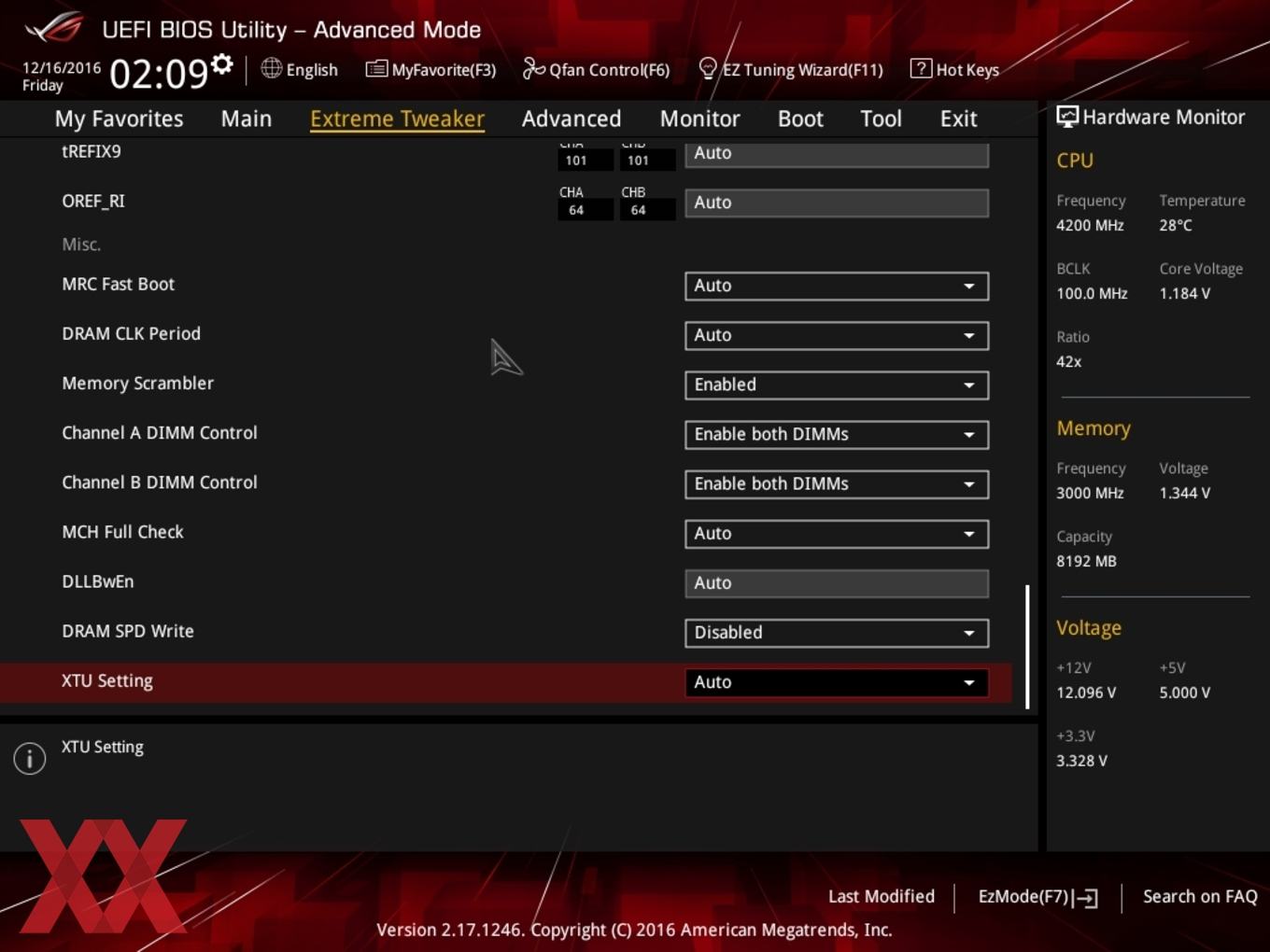Click the English language button

[299, 69]
